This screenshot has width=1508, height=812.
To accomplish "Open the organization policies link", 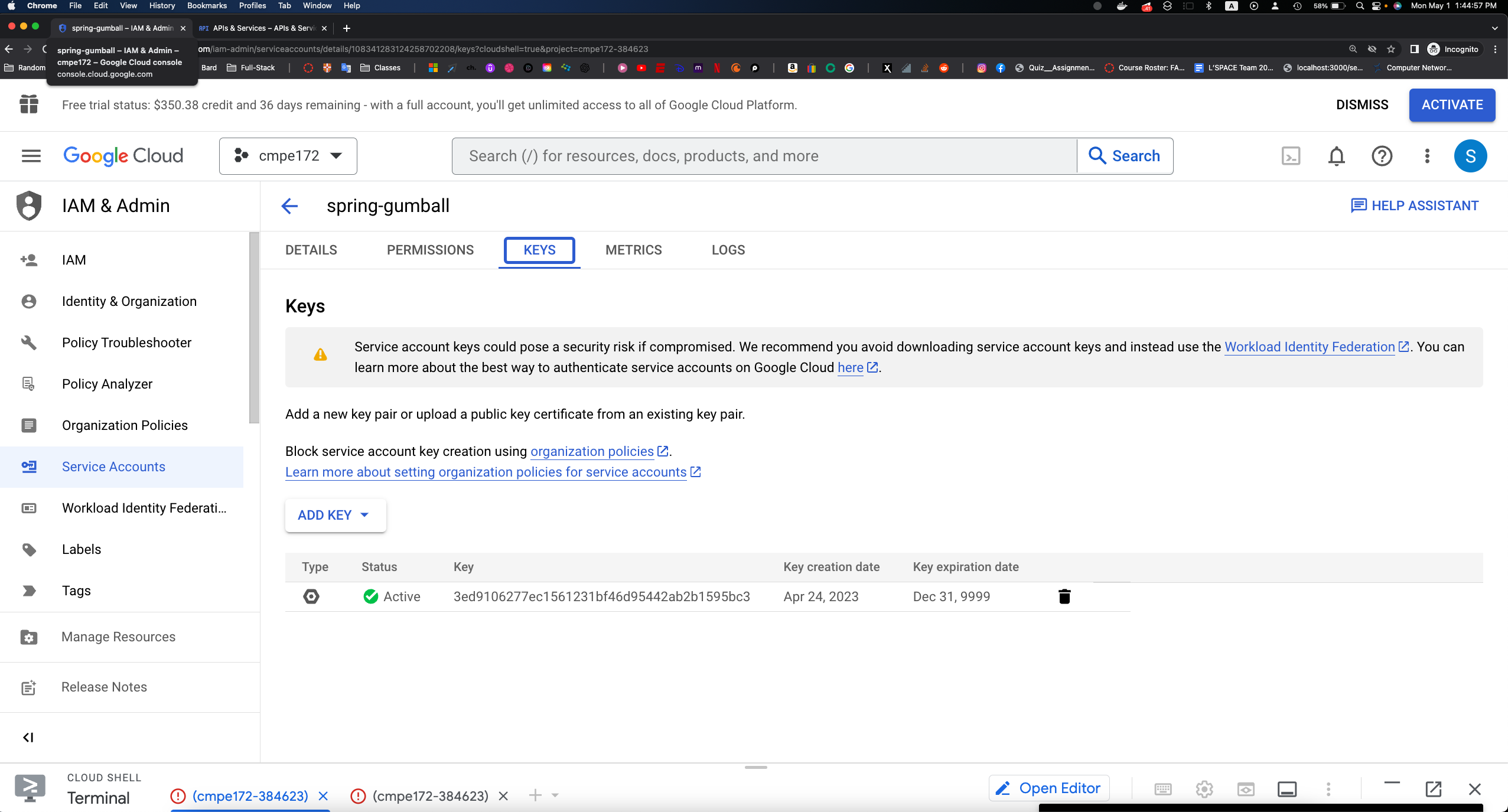I will pyautogui.click(x=591, y=451).
